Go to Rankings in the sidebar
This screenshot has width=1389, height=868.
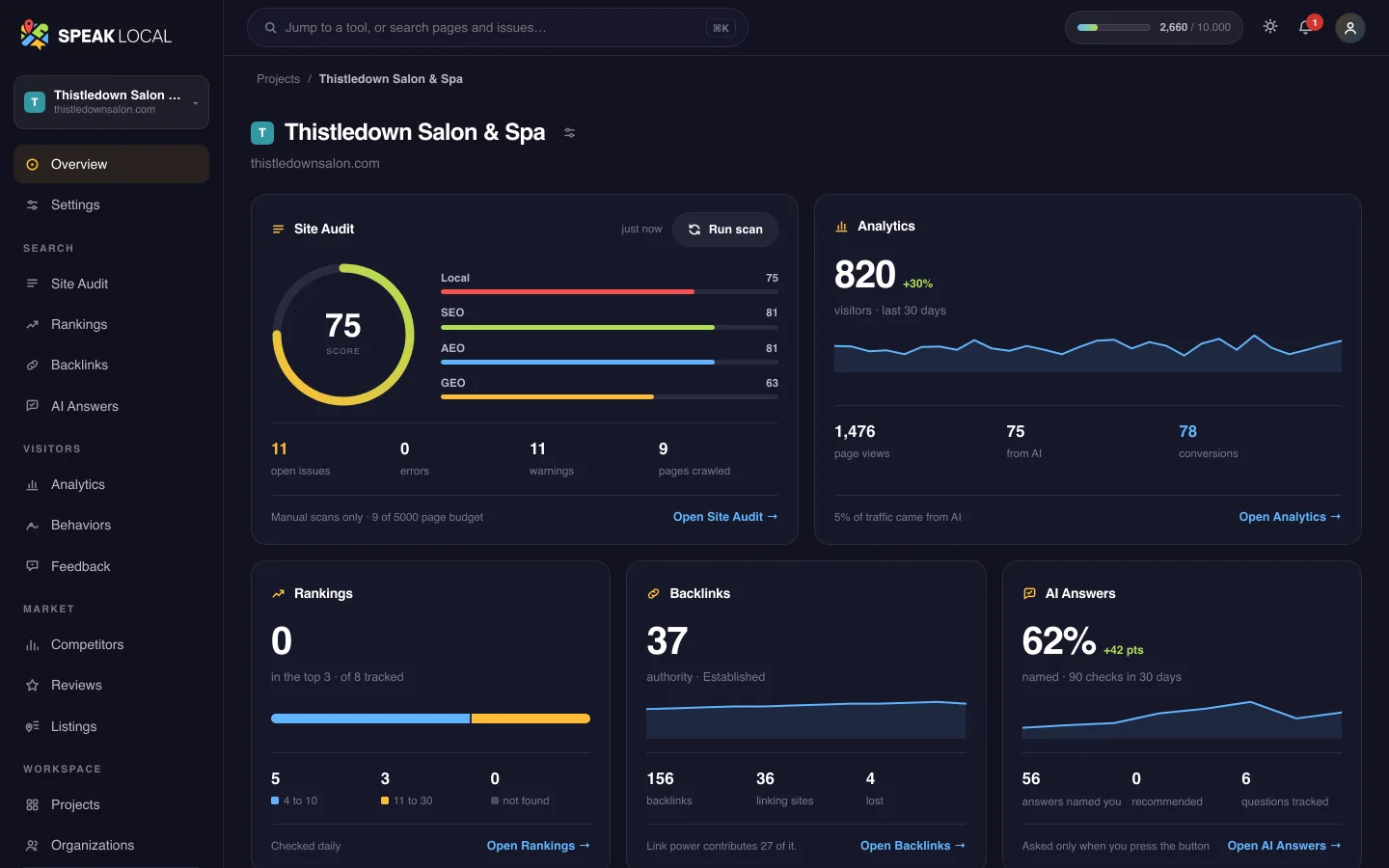coord(111,324)
